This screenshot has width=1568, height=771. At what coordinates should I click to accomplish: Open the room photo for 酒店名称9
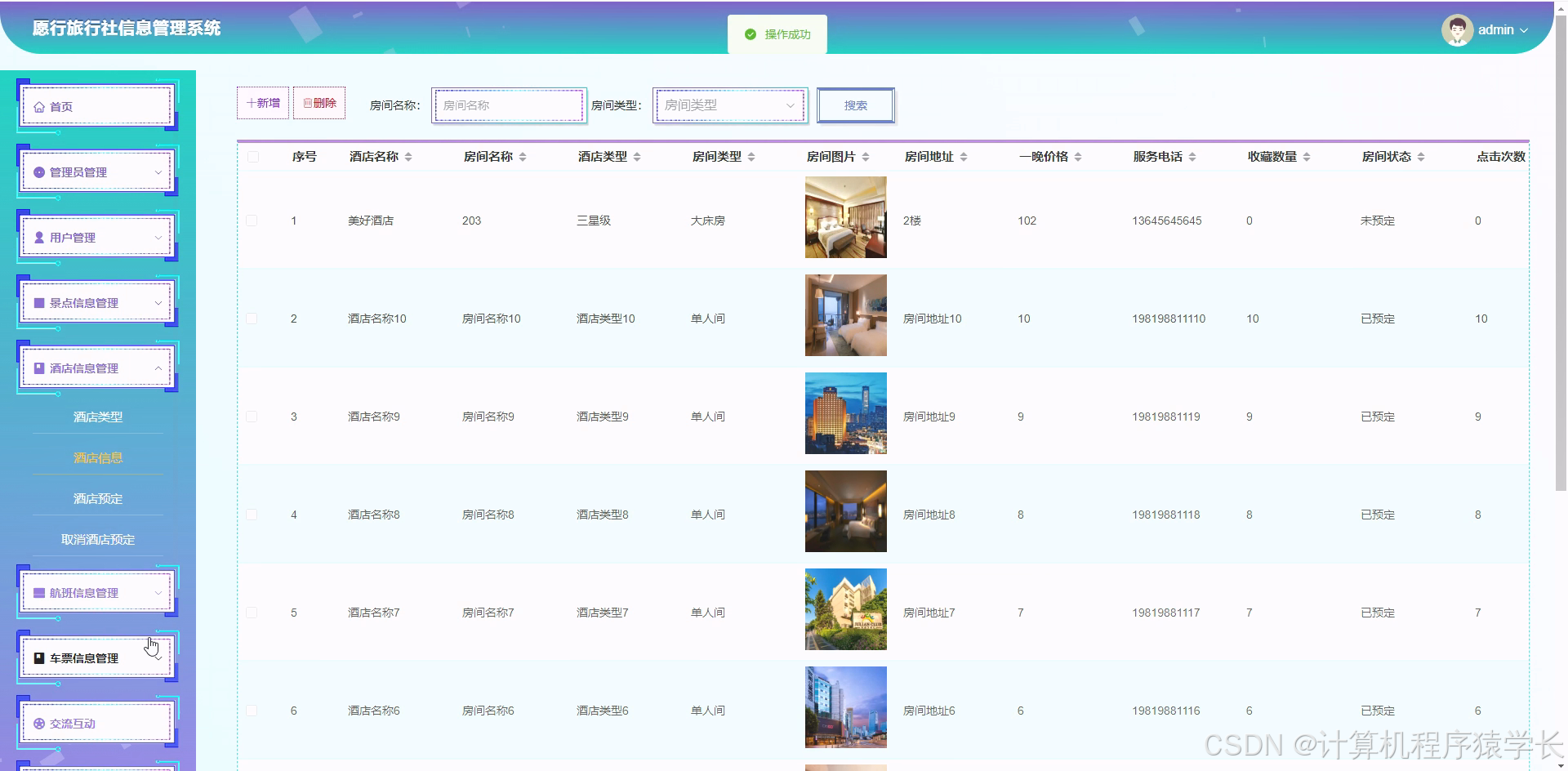846,413
